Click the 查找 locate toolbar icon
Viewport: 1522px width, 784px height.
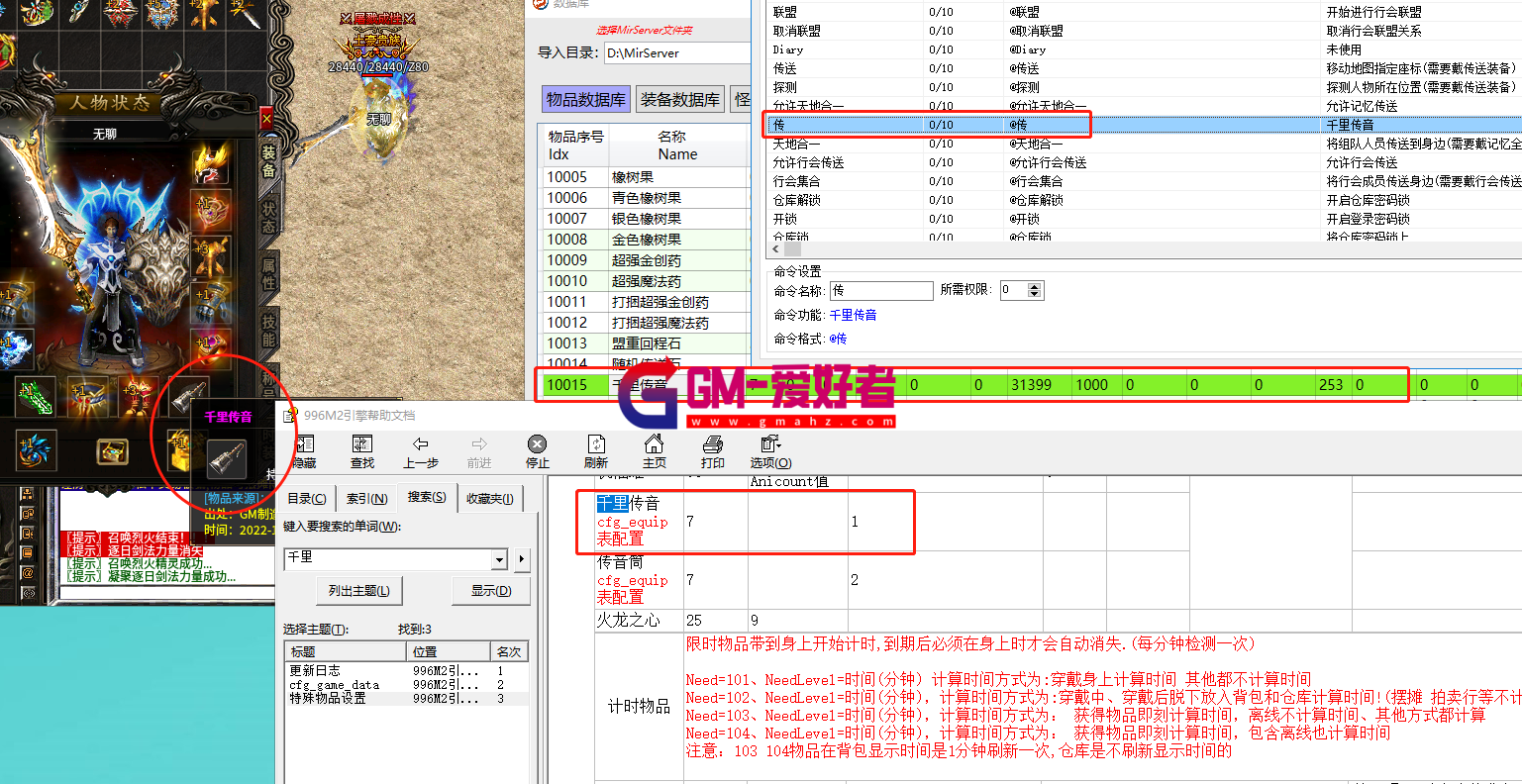pyautogui.click(x=362, y=450)
